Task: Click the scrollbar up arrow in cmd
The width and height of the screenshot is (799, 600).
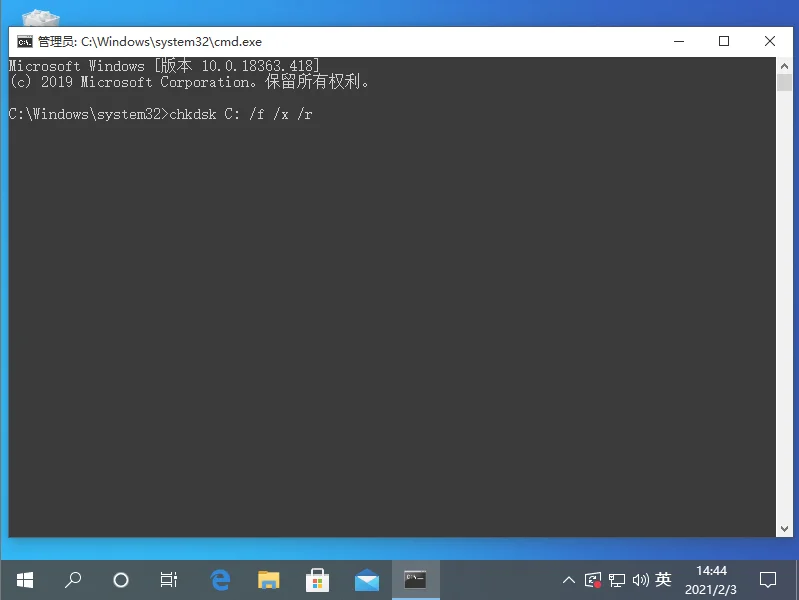Action: tap(784, 66)
